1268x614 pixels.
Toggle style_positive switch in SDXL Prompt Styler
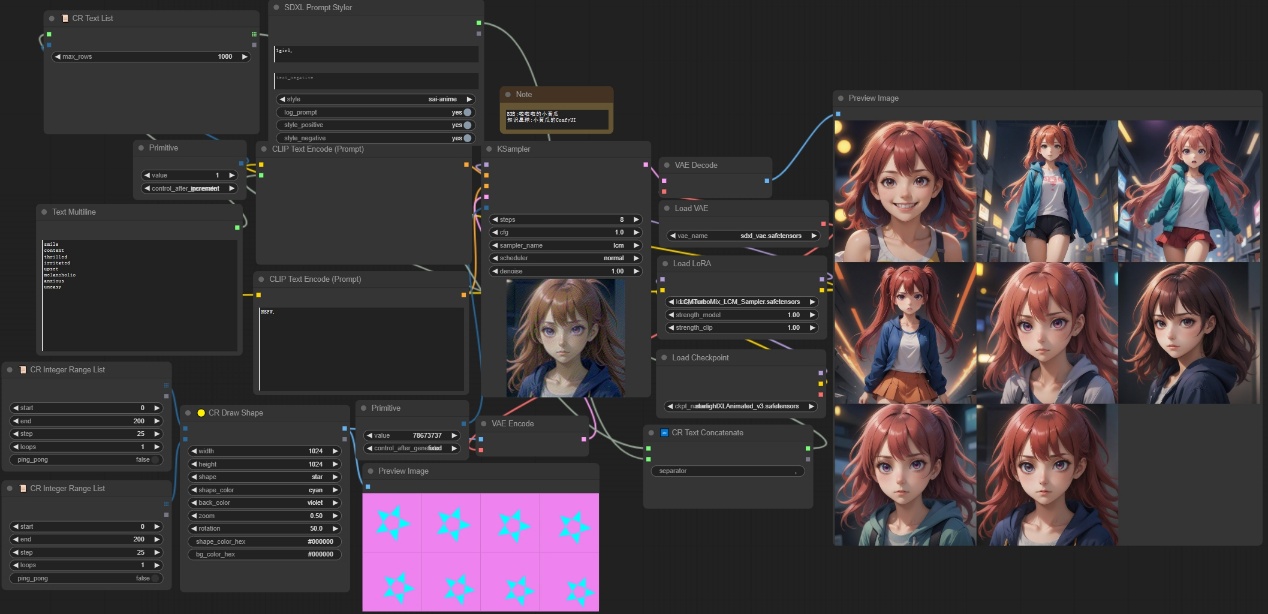[x=467, y=125]
